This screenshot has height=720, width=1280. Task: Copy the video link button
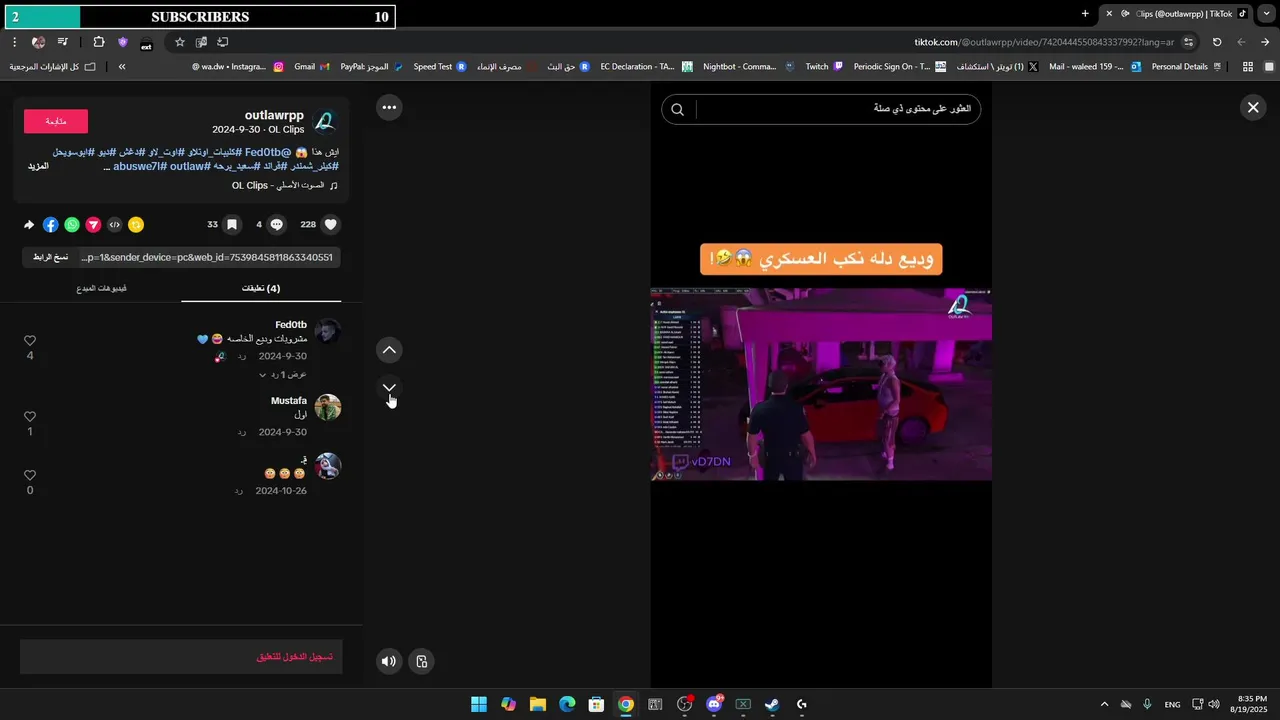pos(50,257)
